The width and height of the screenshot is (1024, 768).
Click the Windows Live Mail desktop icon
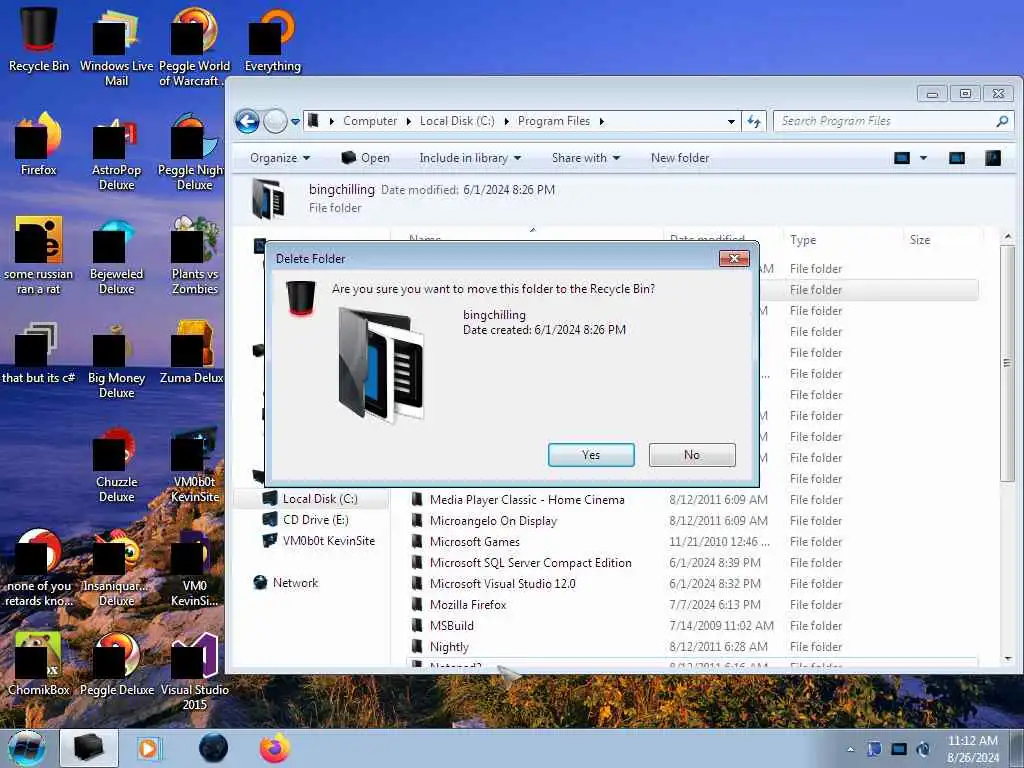(116, 47)
